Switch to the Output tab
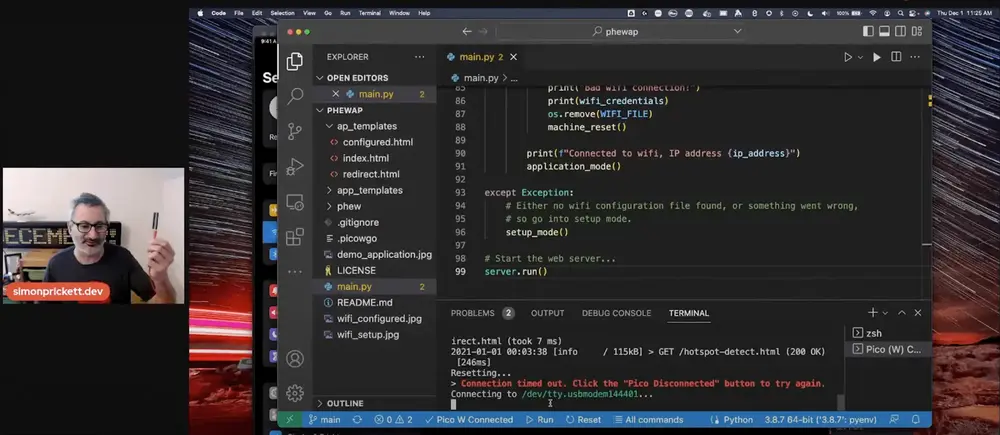The image size is (1000, 435). [547, 313]
